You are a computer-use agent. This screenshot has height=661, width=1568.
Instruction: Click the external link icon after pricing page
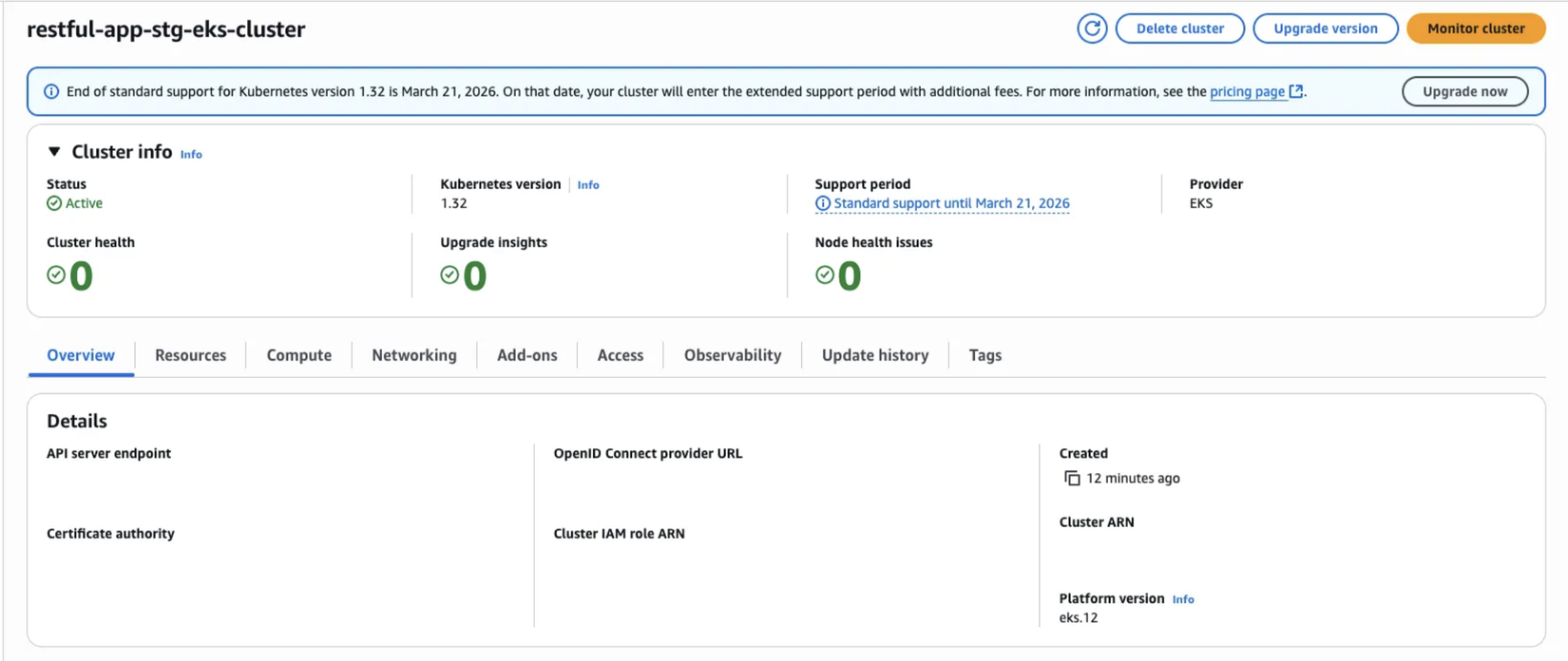[x=1296, y=91]
